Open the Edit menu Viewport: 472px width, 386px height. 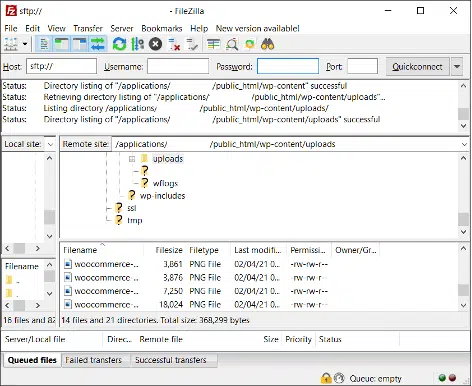[32, 29]
